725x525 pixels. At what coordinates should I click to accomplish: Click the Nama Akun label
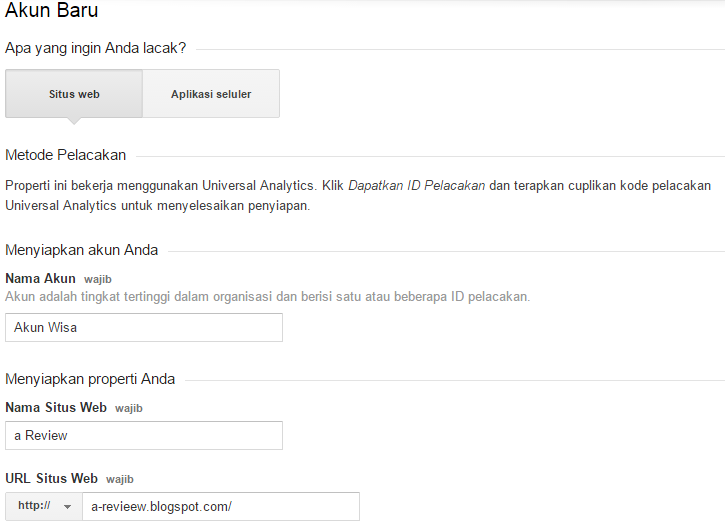40,278
